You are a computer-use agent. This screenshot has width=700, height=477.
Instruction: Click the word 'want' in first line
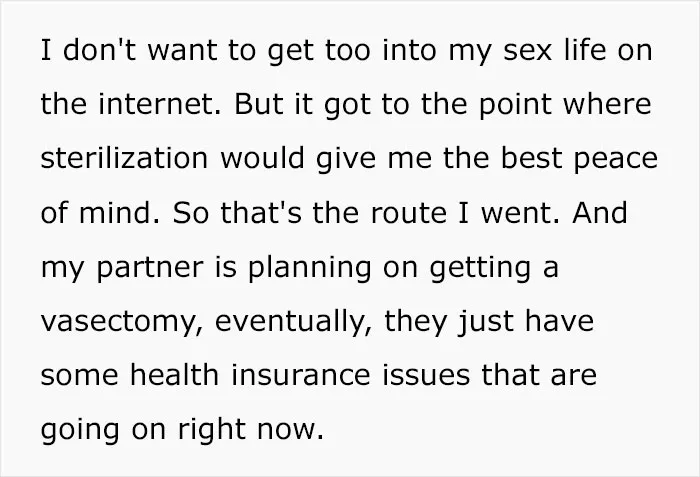coord(182,50)
